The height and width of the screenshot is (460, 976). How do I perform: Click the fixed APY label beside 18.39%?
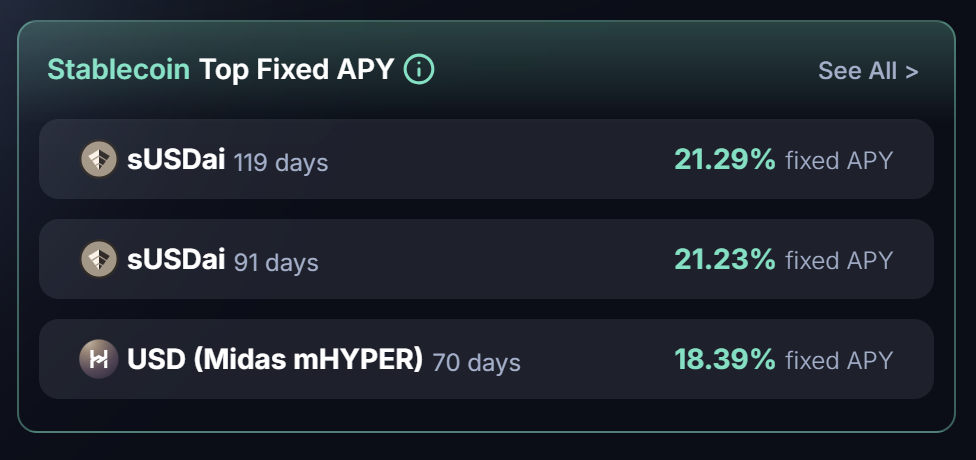839,360
